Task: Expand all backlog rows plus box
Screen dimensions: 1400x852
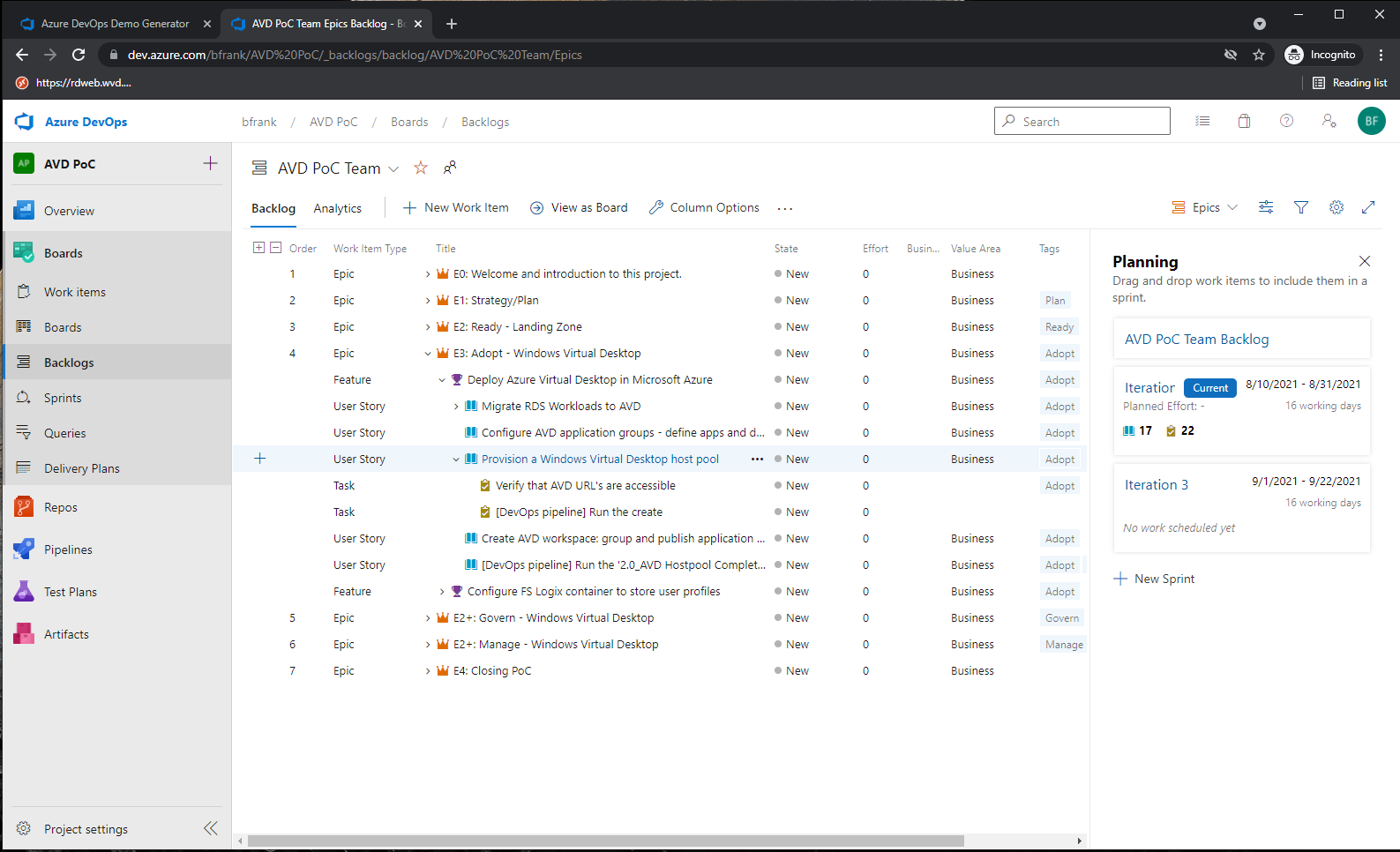Action: (x=258, y=248)
